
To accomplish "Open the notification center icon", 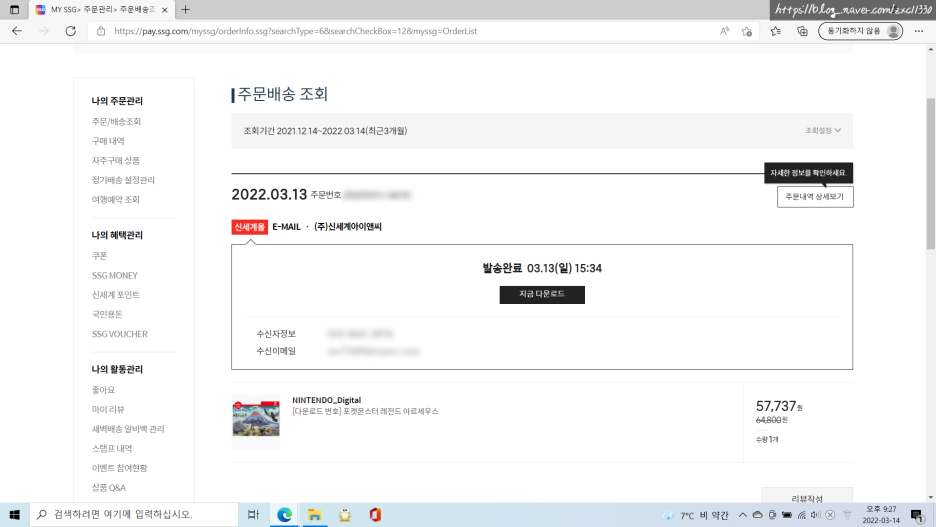I will coord(917,515).
